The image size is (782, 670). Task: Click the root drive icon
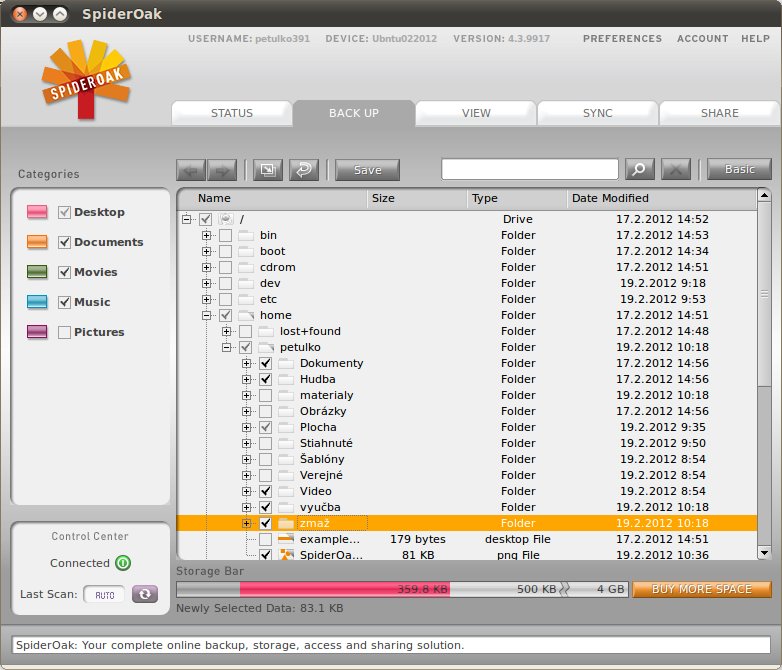point(226,219)
